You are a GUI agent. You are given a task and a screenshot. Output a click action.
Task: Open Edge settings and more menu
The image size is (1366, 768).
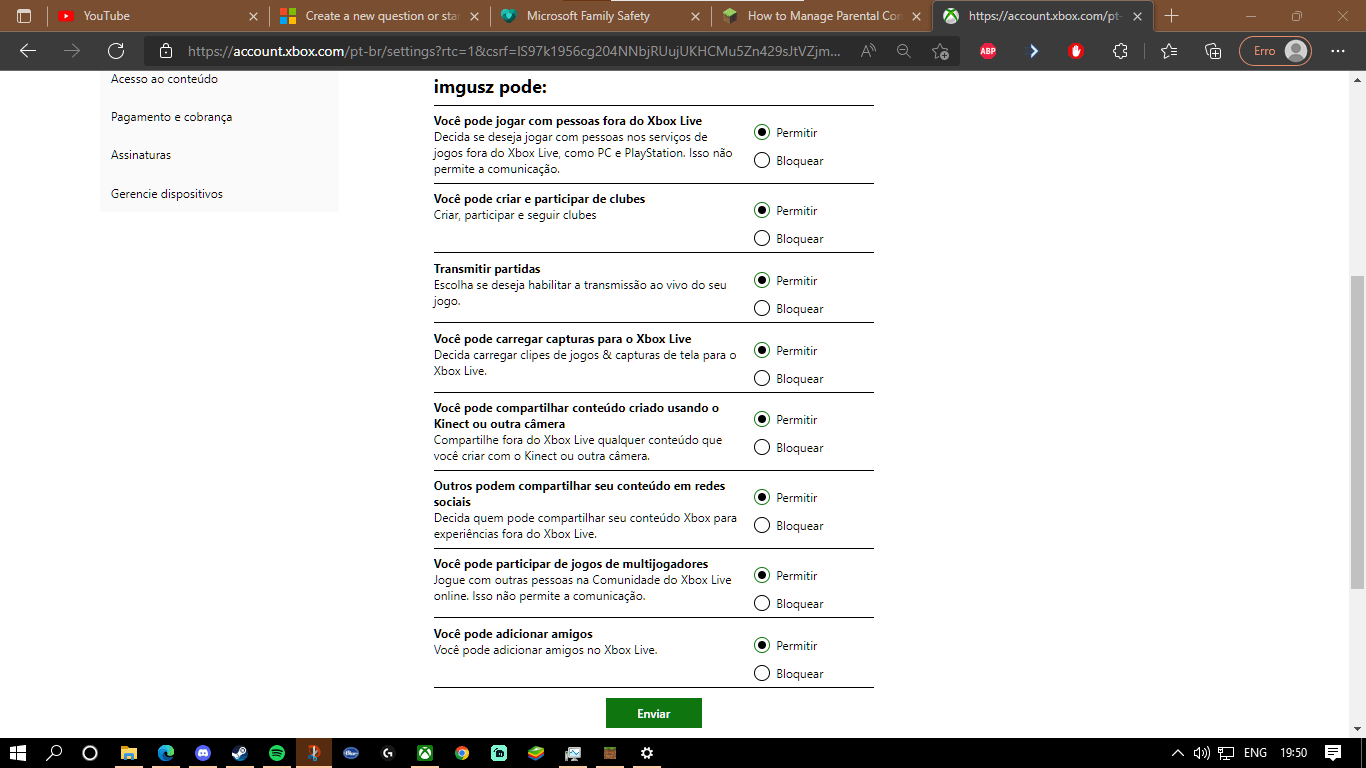(x=1337, y=51)
